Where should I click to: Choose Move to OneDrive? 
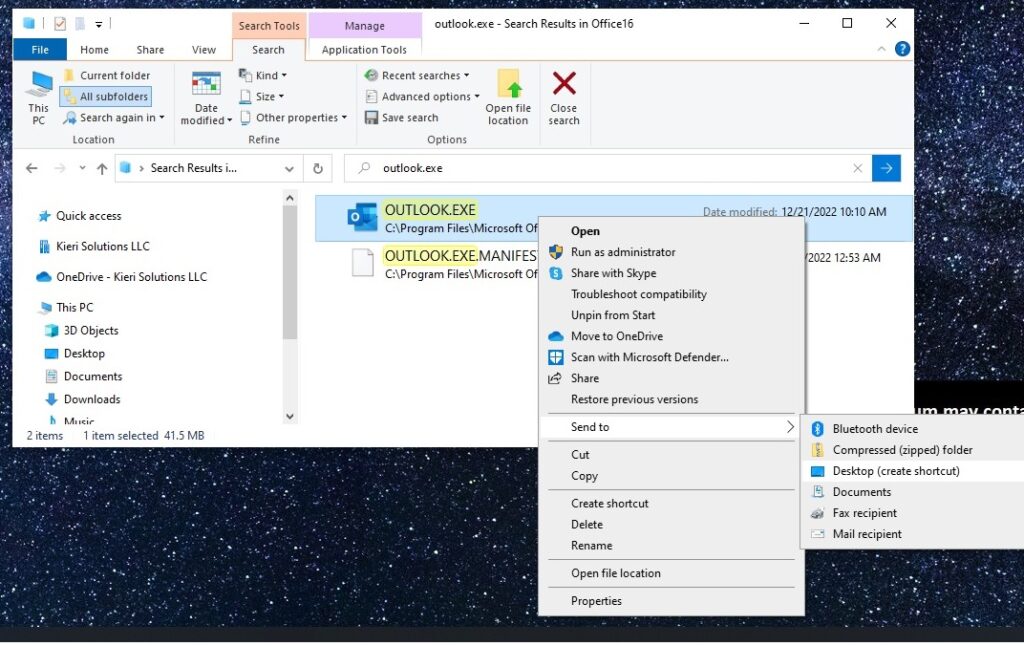(671, 336)
